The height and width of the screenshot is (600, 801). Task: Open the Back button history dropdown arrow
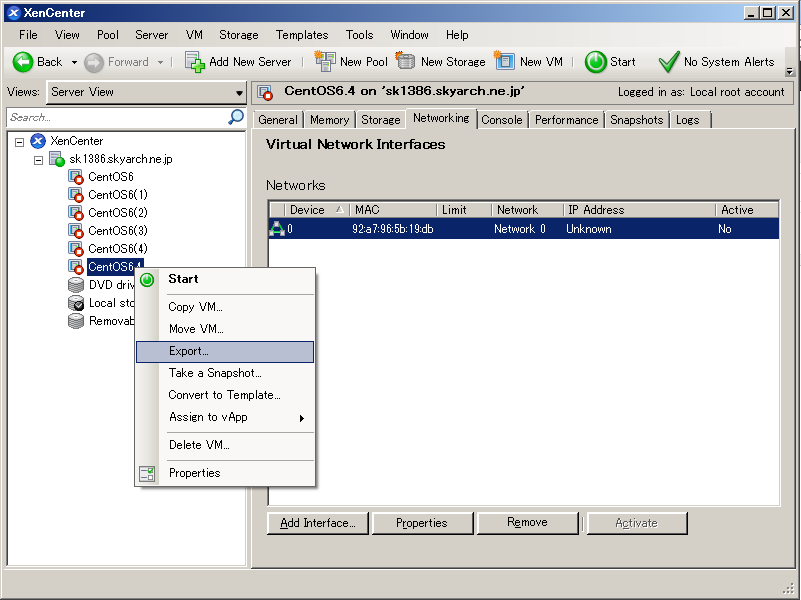tap(74, 63)
